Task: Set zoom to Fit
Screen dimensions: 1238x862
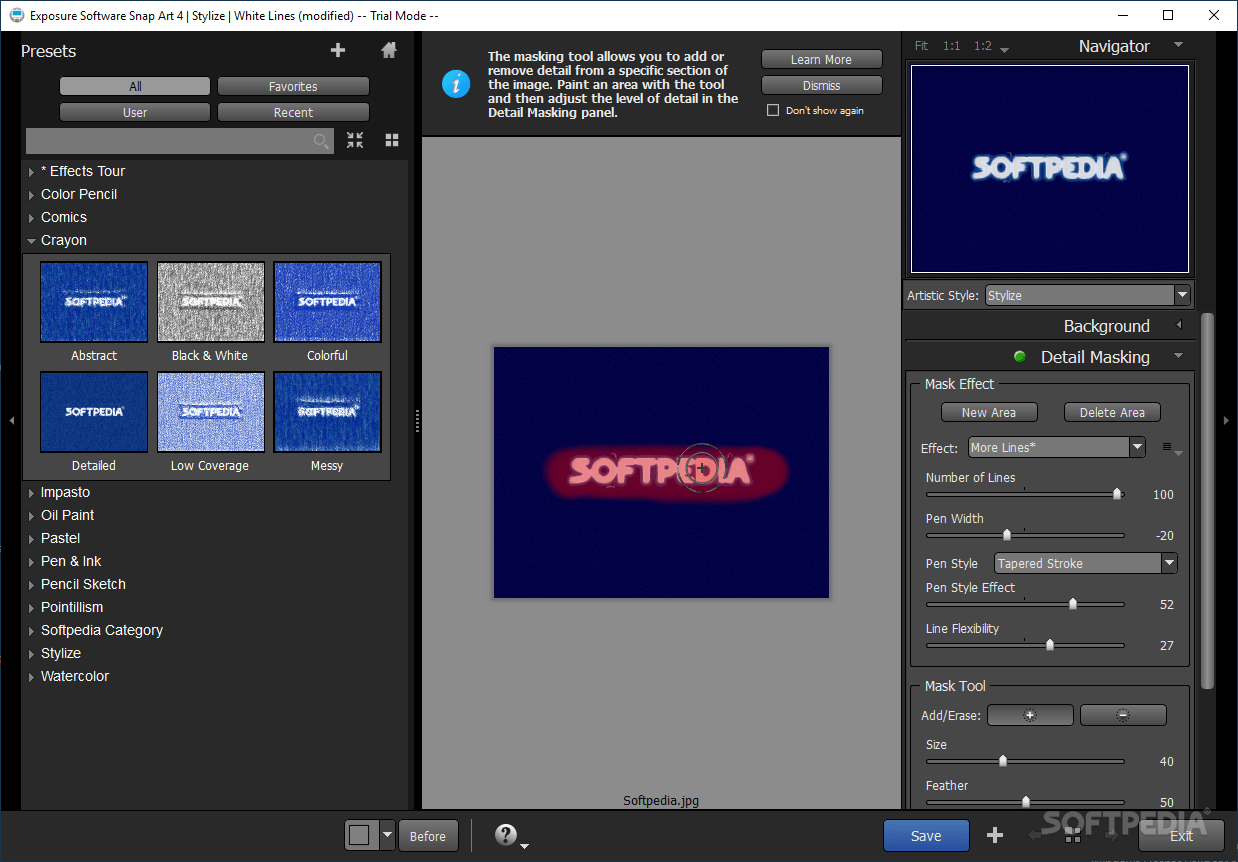Action: 921,46
